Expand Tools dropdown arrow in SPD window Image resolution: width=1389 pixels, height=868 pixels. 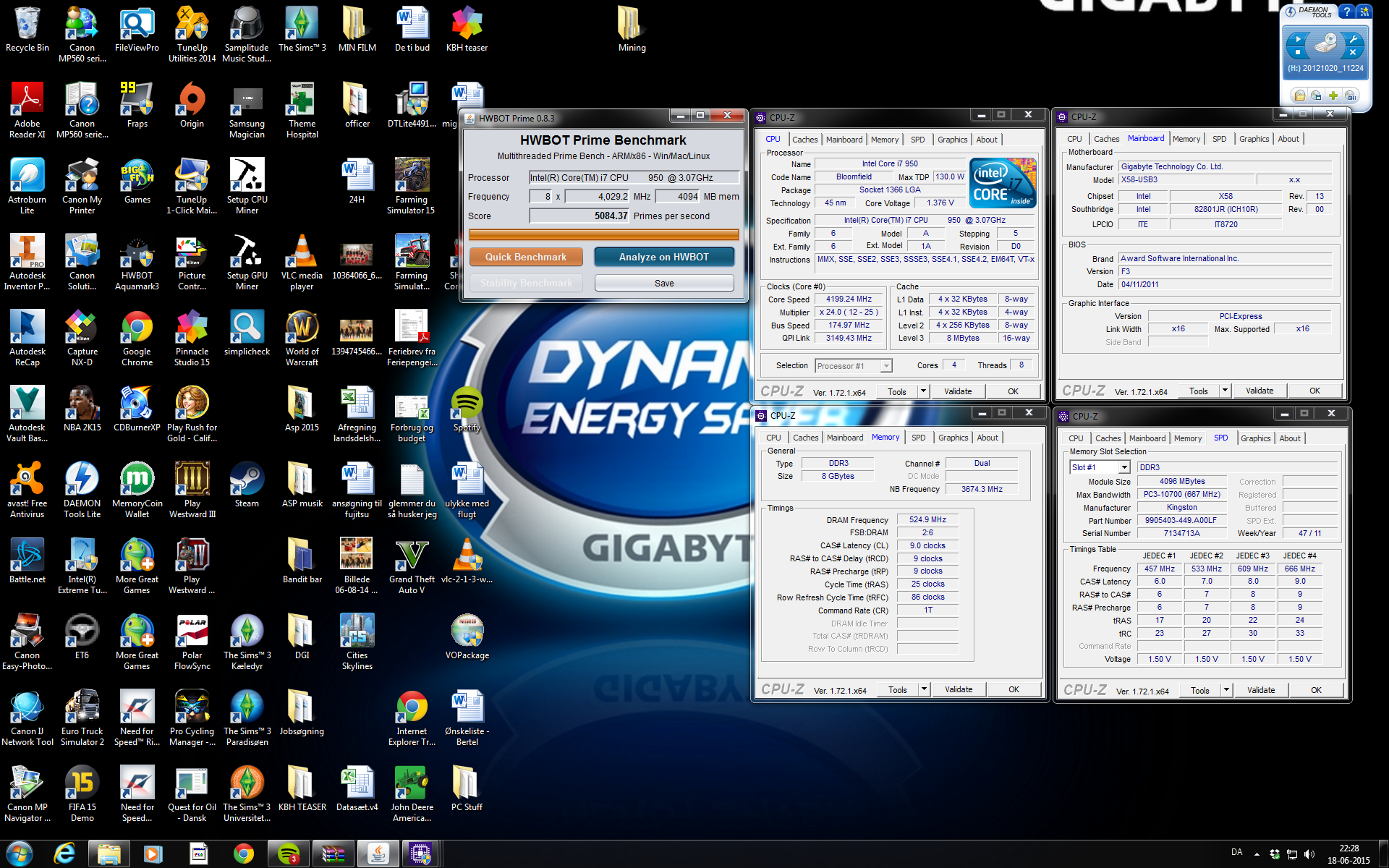click(1226, 690)
